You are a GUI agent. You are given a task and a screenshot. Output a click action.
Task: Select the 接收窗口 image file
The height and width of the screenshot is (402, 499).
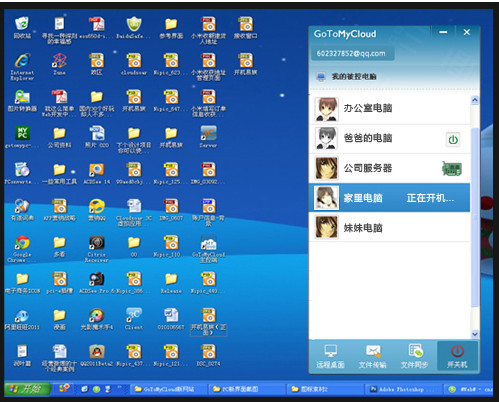coord(246,27)
